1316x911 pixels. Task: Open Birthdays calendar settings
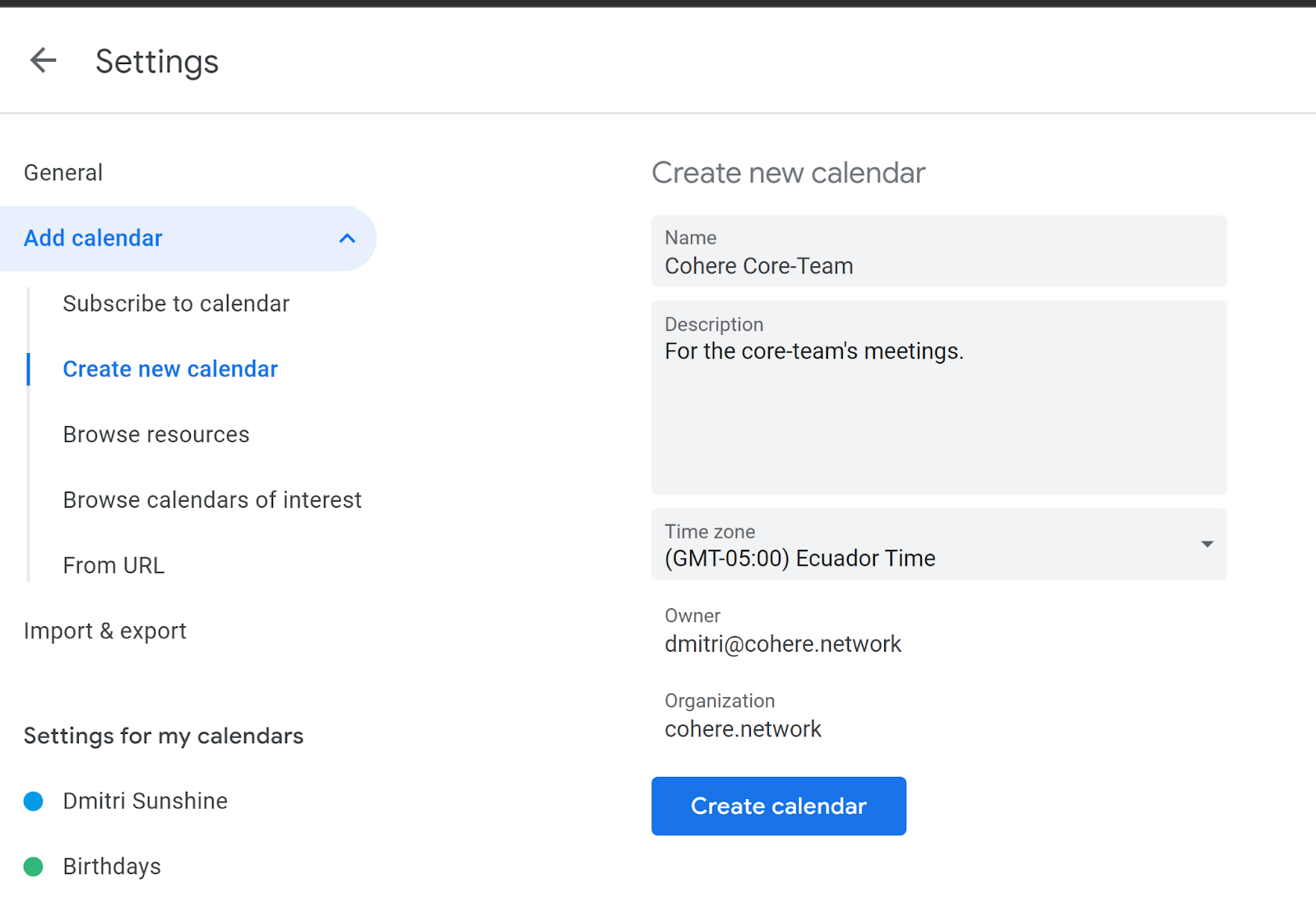pyautogui.click(x=112, y=867)
